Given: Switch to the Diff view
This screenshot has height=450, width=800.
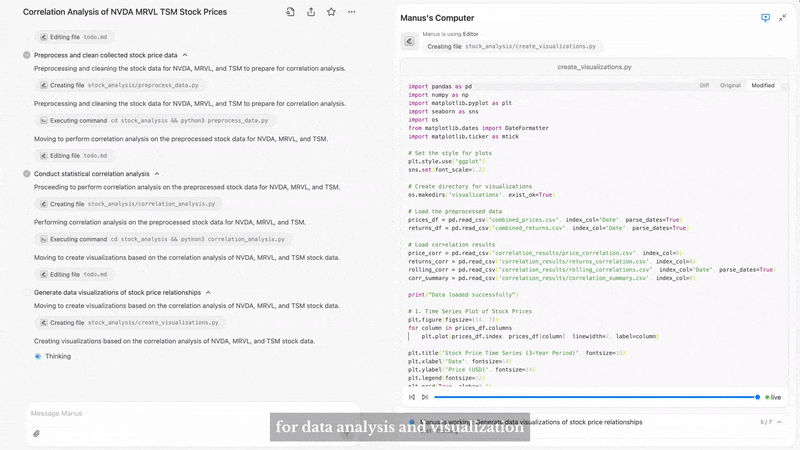Looking at the screenshot, I should click(x=704, y=86).
